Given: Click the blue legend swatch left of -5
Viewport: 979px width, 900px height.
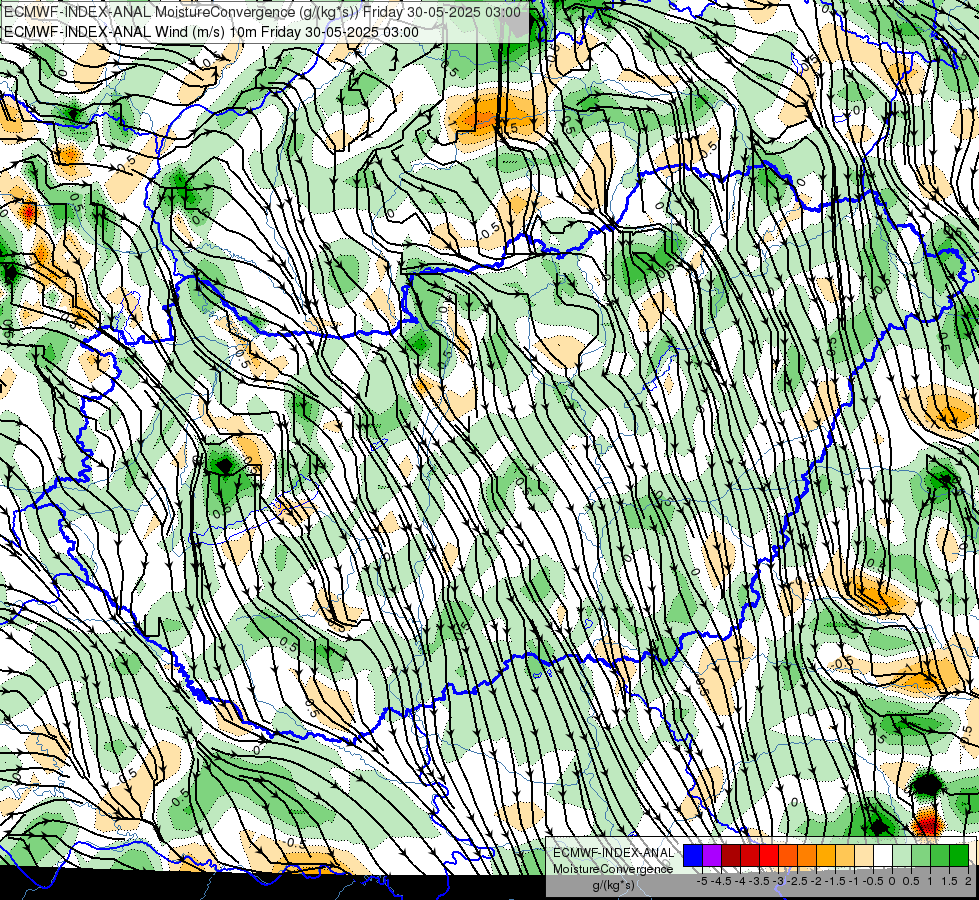Looking at the screenshot, I should pyautogui.click(x=693, y=855).
